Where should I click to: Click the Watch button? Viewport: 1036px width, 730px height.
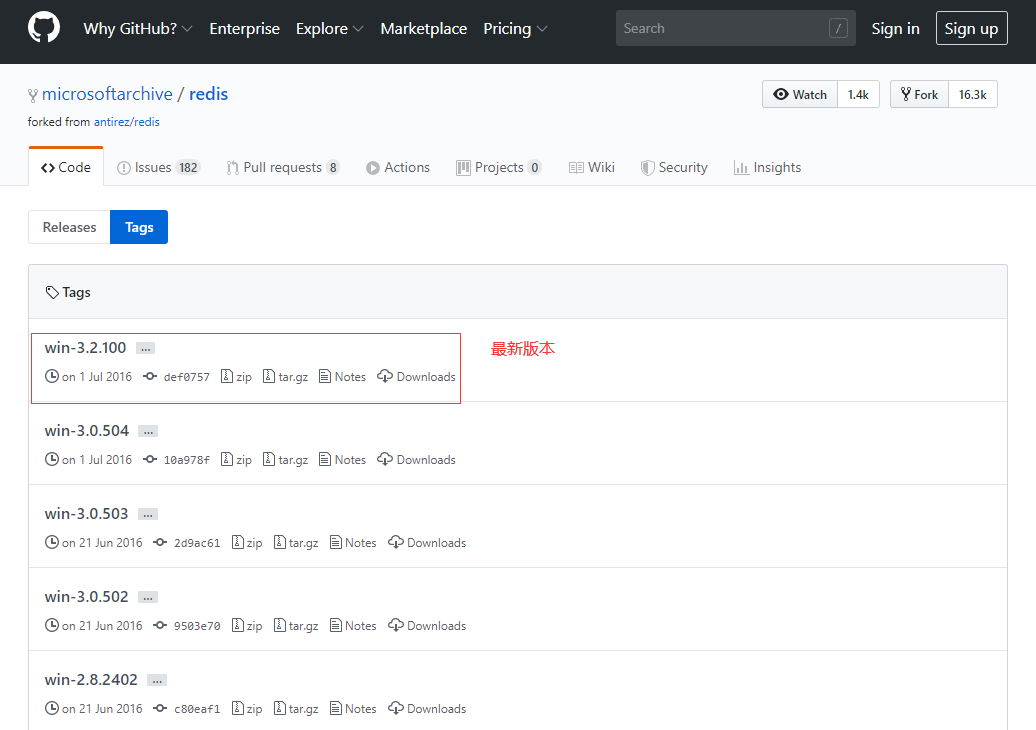point(799,94)
